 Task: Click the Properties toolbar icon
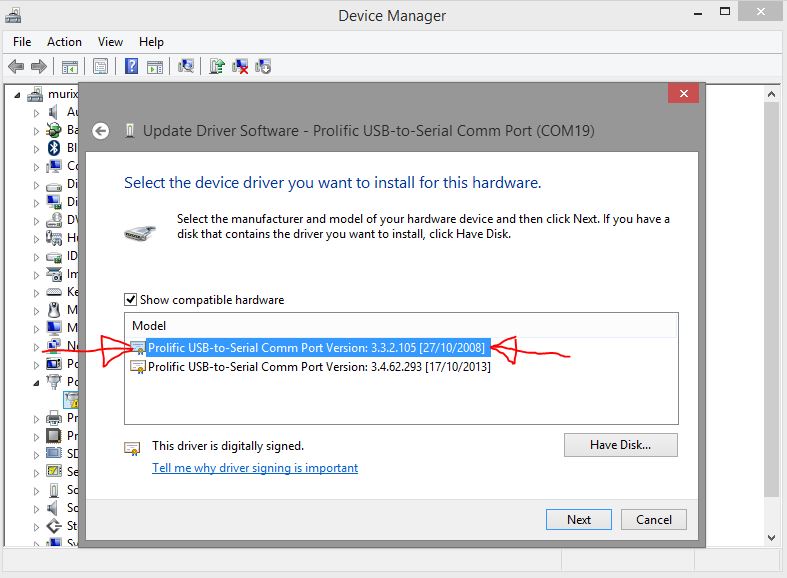click(100, 67)
